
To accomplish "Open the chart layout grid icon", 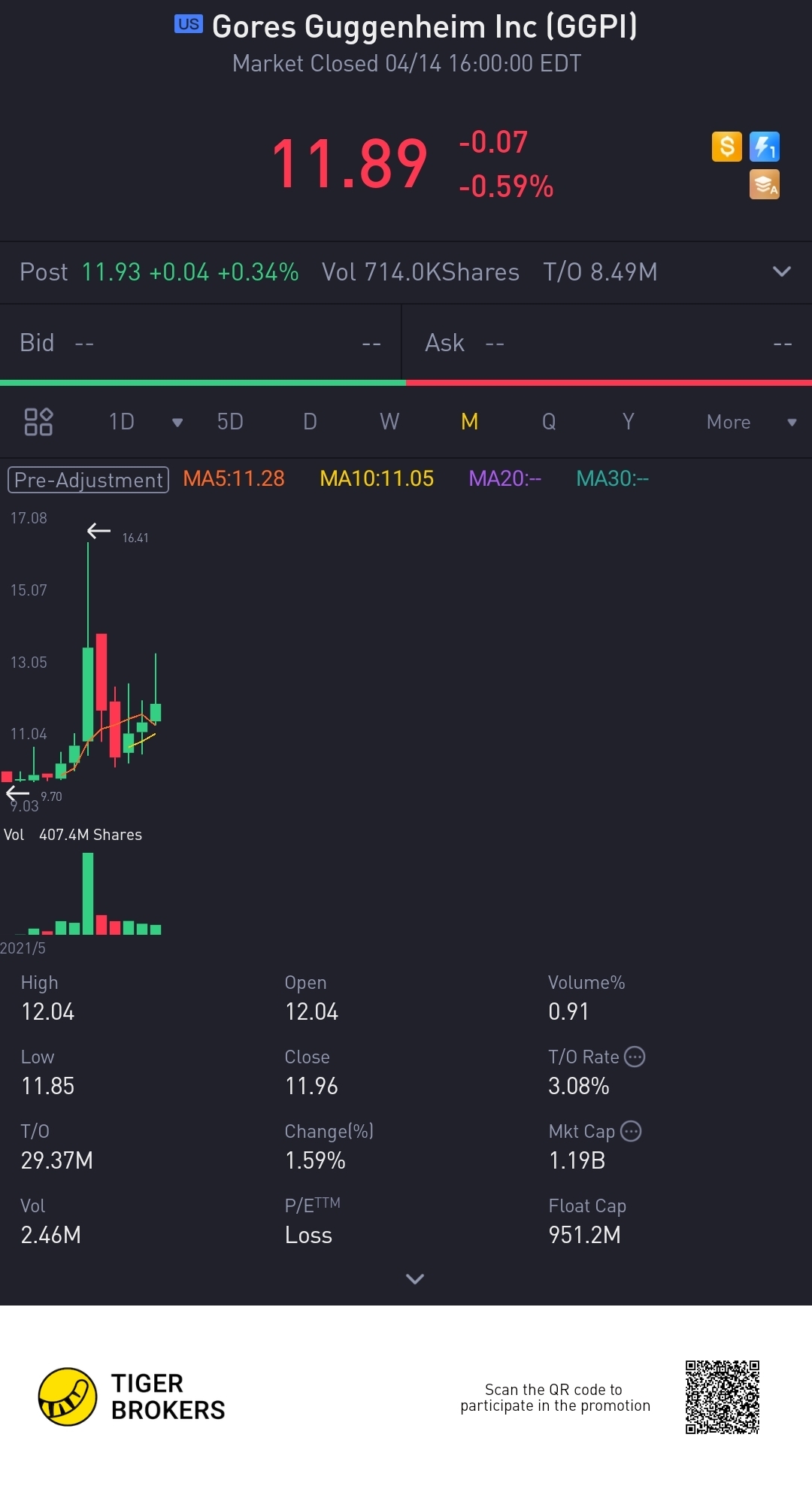I will coord(38,422).
